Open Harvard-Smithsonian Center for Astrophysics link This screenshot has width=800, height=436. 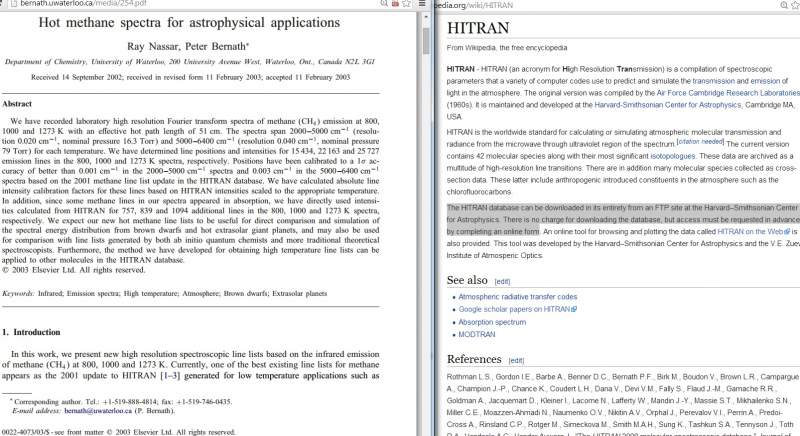[667, 105]
